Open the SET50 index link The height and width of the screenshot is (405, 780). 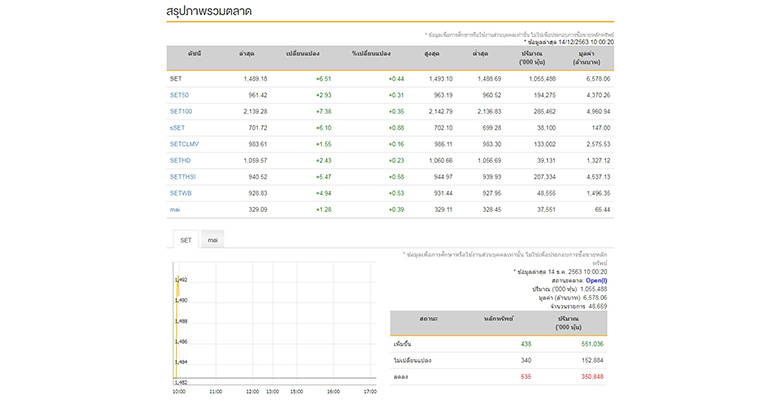pos(180,94)
